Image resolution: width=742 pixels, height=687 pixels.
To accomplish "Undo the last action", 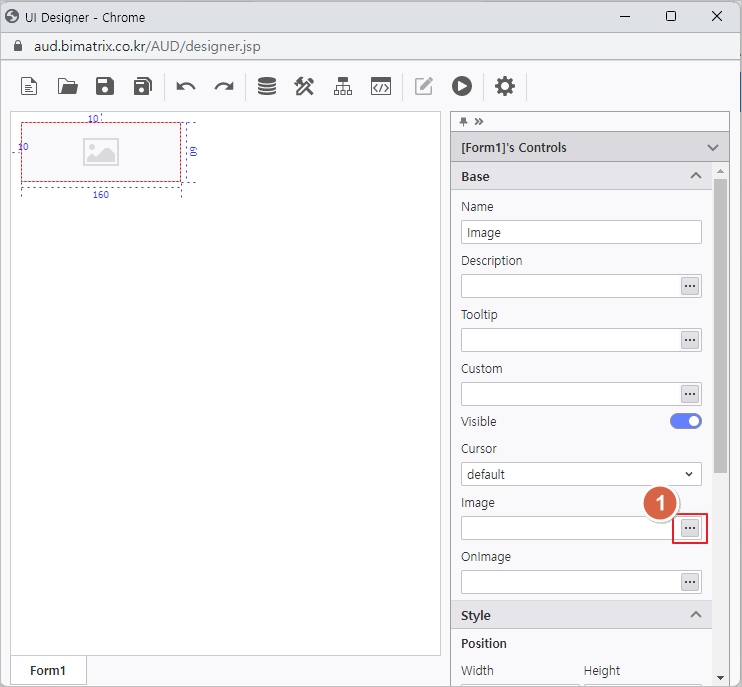I will click(x=186, y=86).
